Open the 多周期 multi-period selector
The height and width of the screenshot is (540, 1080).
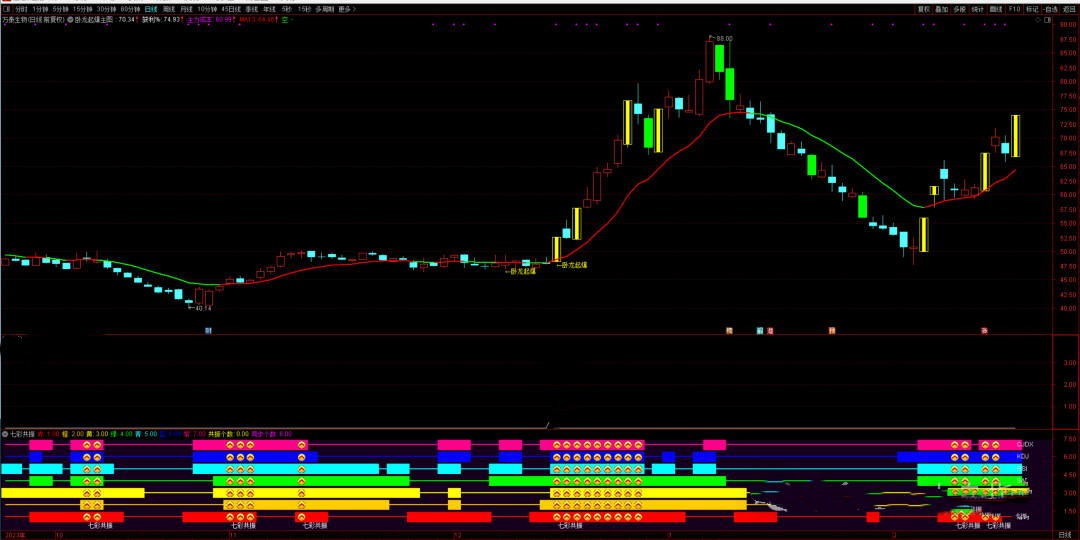tap(324, 9)
